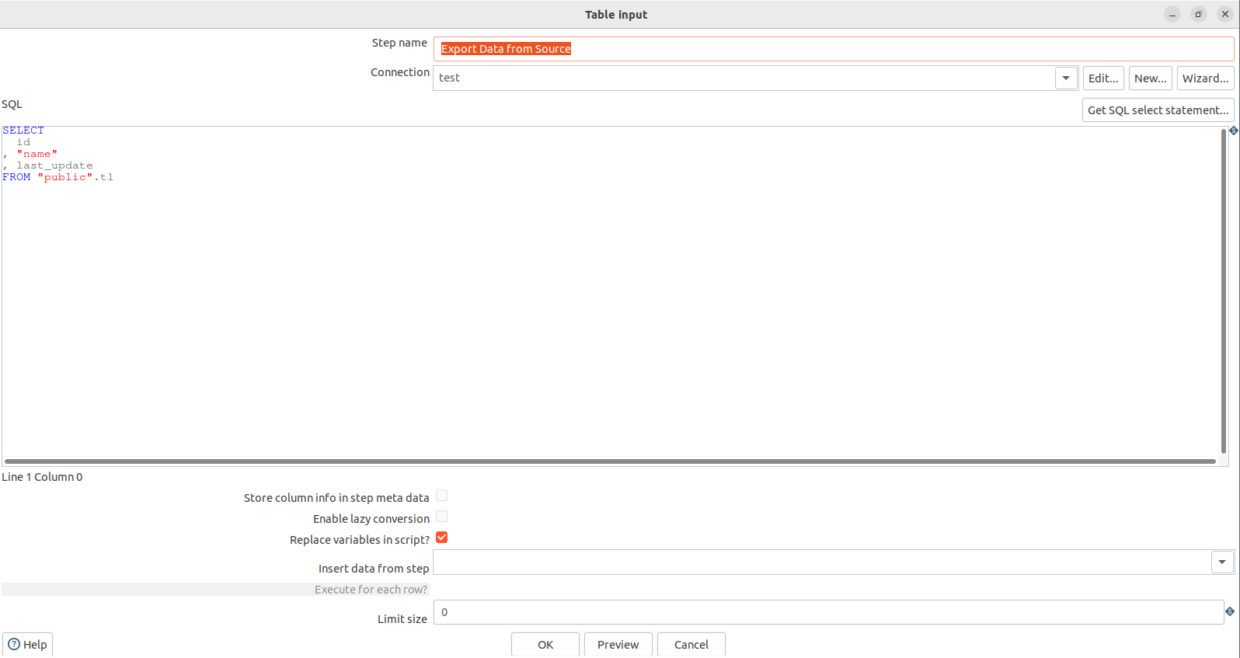This screenshot has width=1240, height=658.
Task: Confirm the dialog with OK
Action: pos(545,644)
